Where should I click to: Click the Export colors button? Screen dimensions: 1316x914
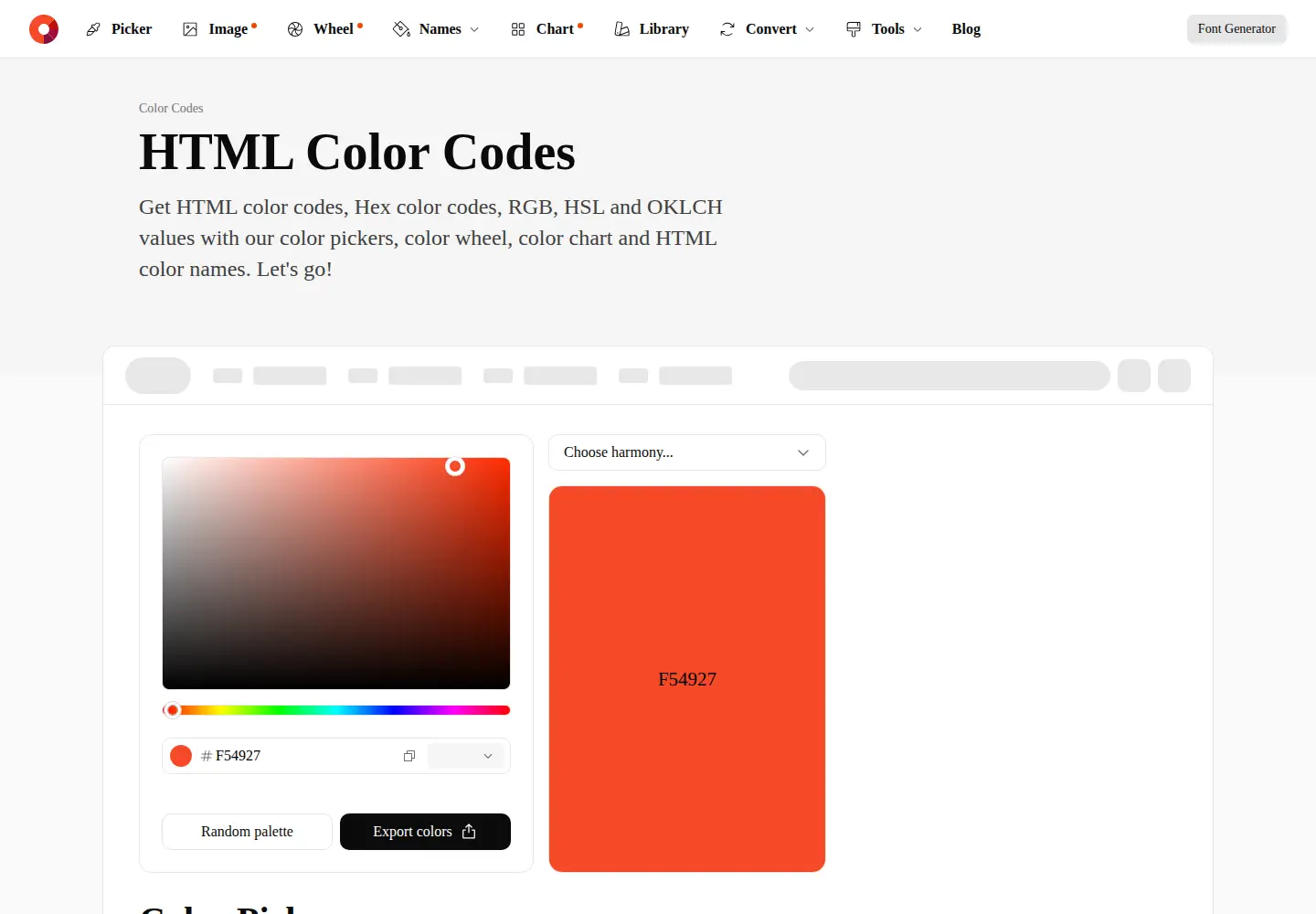click(x=425, y=832)
